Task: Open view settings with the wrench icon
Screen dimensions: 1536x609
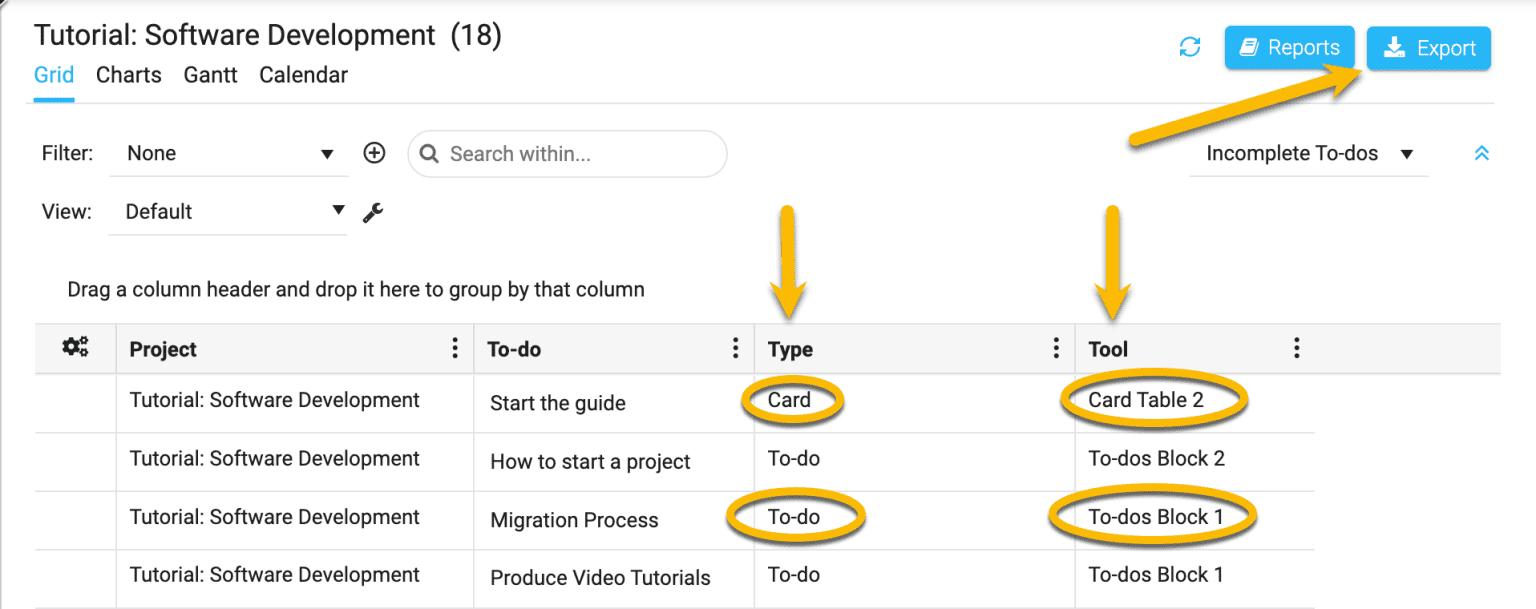Action: click(373, 212)
